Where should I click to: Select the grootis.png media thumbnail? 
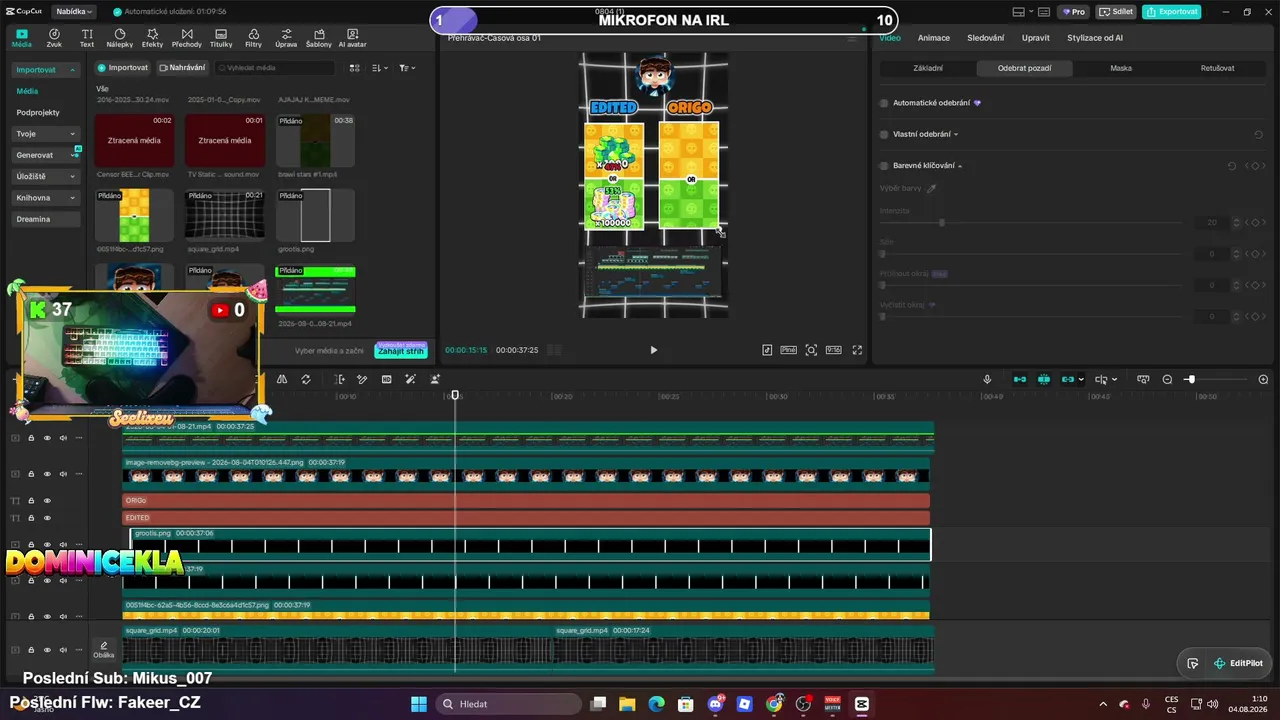(x=315, y=215)
